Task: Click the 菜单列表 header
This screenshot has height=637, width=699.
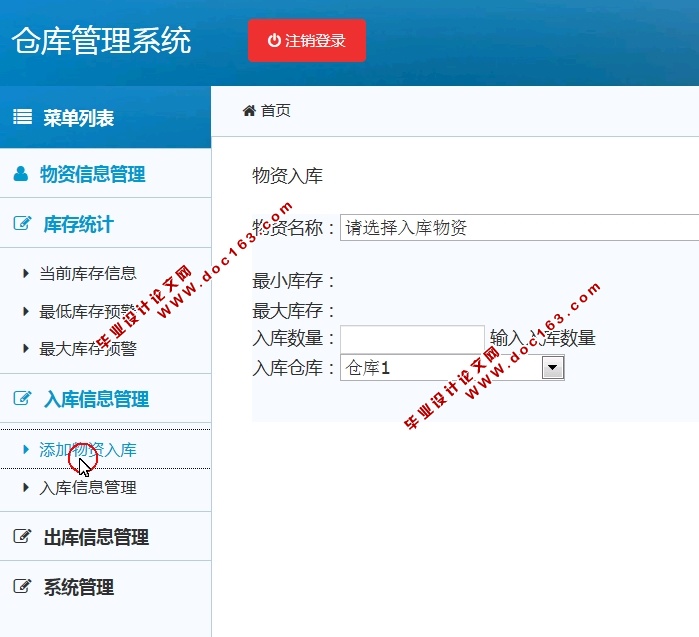Action: (79, 118)
